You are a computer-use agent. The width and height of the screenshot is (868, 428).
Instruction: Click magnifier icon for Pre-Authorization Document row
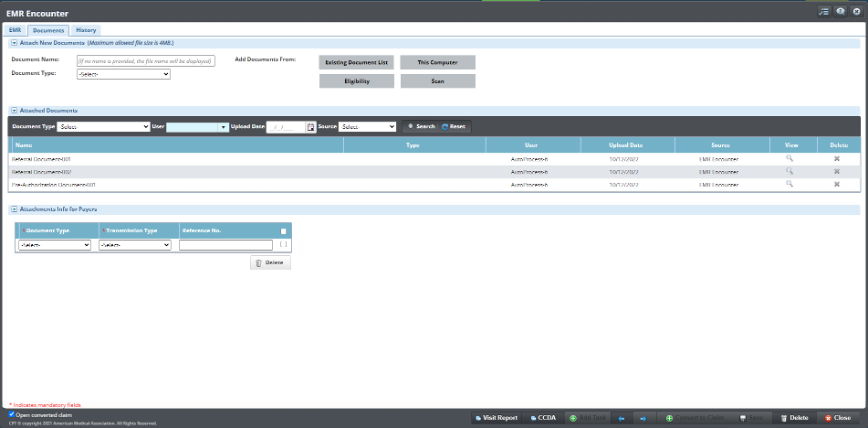pyautogui.click(x=789, y=184)
